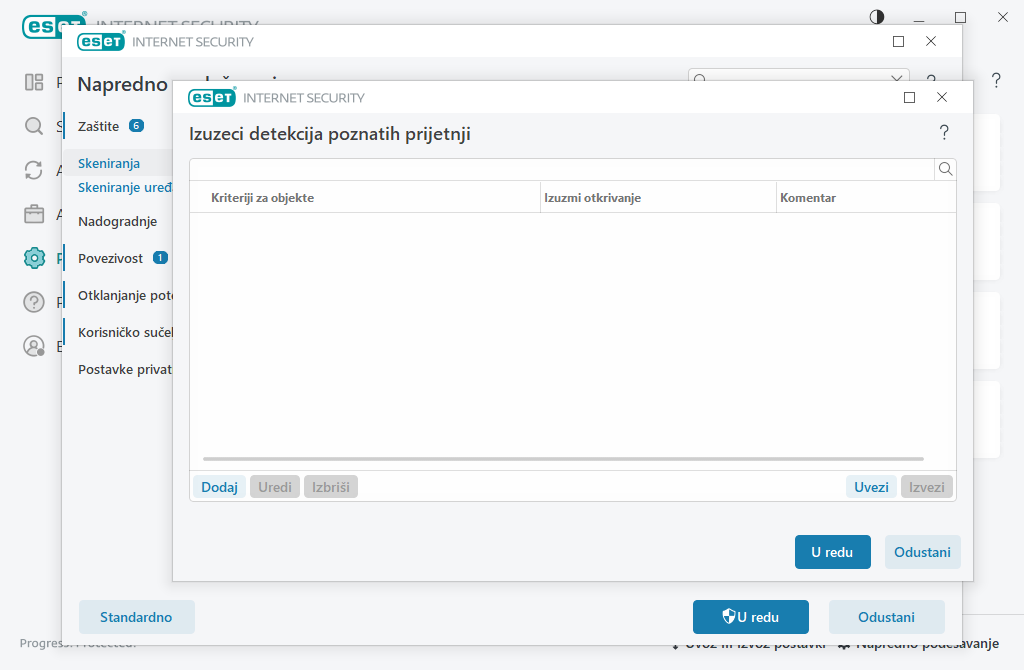Image resolution: width=1024 pixels, height=670 pixels.
Task: Click U redu shield button in advanced setup
Action: pyautogui.click(x=750, y=617)
